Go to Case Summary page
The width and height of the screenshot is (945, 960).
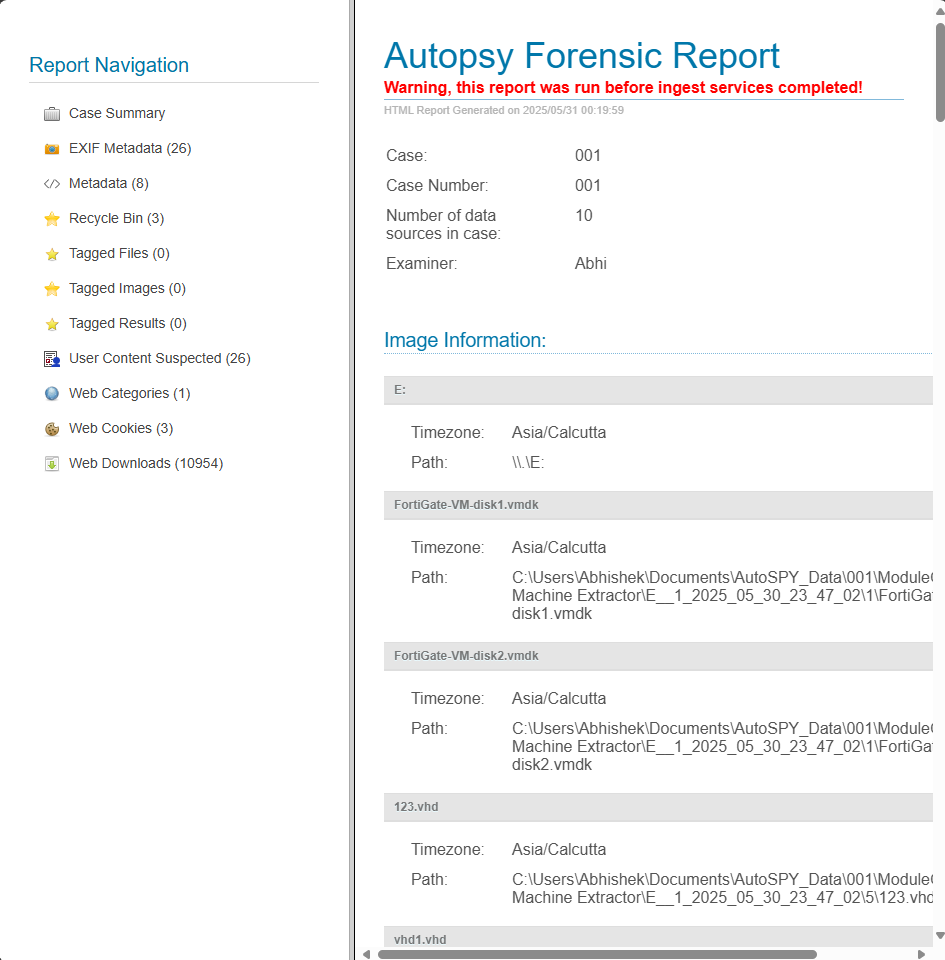(x=117, y=114)
